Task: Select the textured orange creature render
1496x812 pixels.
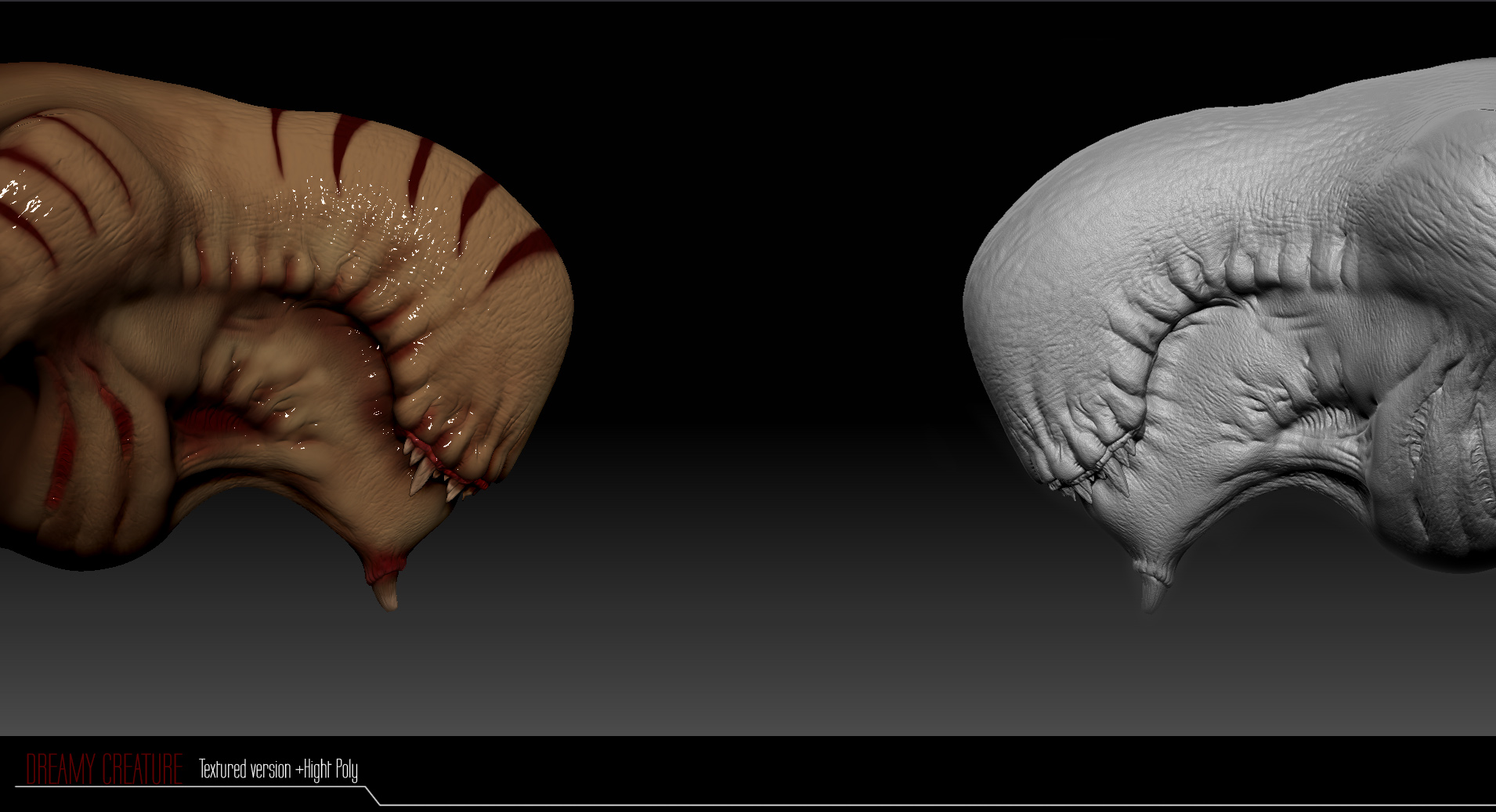Action: (287, 337)
